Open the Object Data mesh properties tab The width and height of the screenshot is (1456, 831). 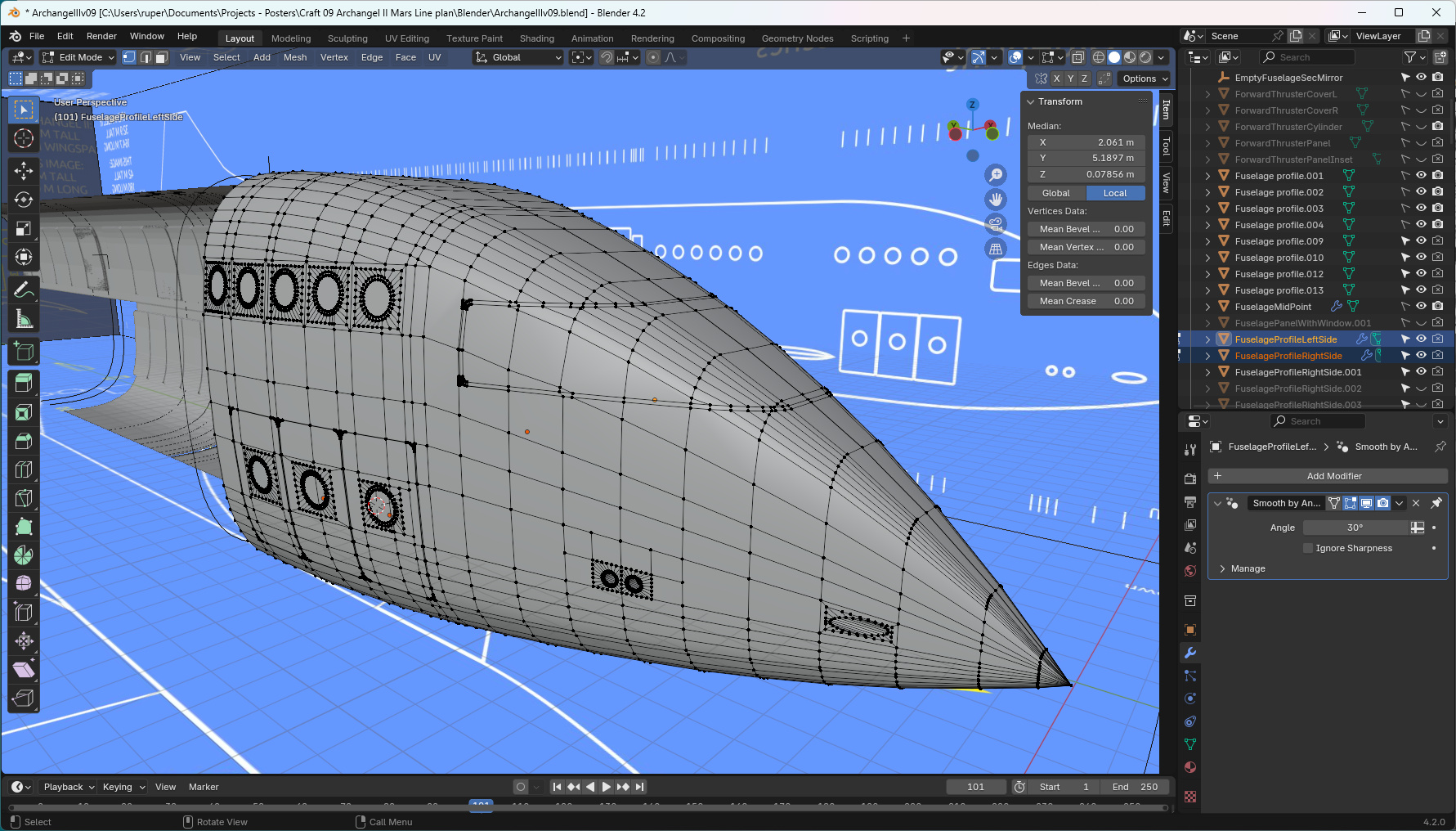coord(1190,744)
